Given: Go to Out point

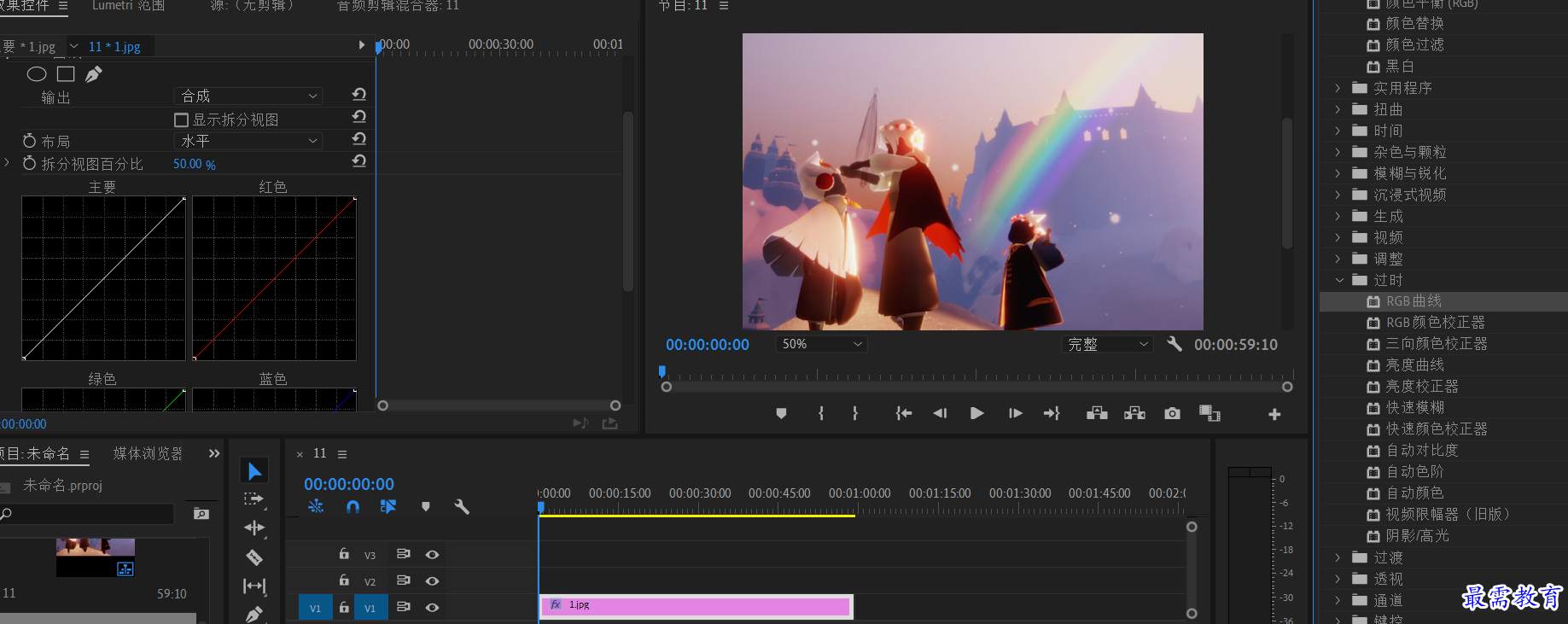Looking at the screenshot, I should (1052, 413).
